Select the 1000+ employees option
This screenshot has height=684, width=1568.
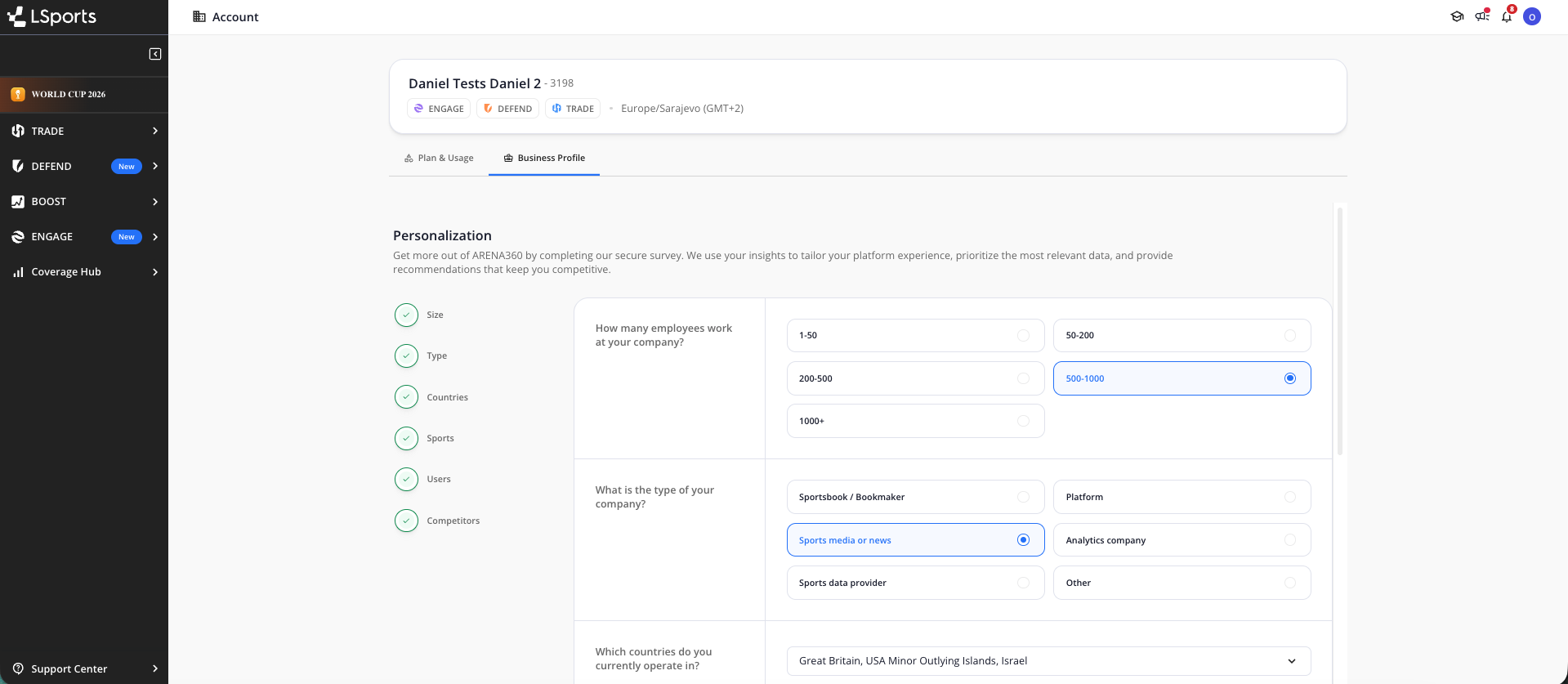(x=915, y=421)
